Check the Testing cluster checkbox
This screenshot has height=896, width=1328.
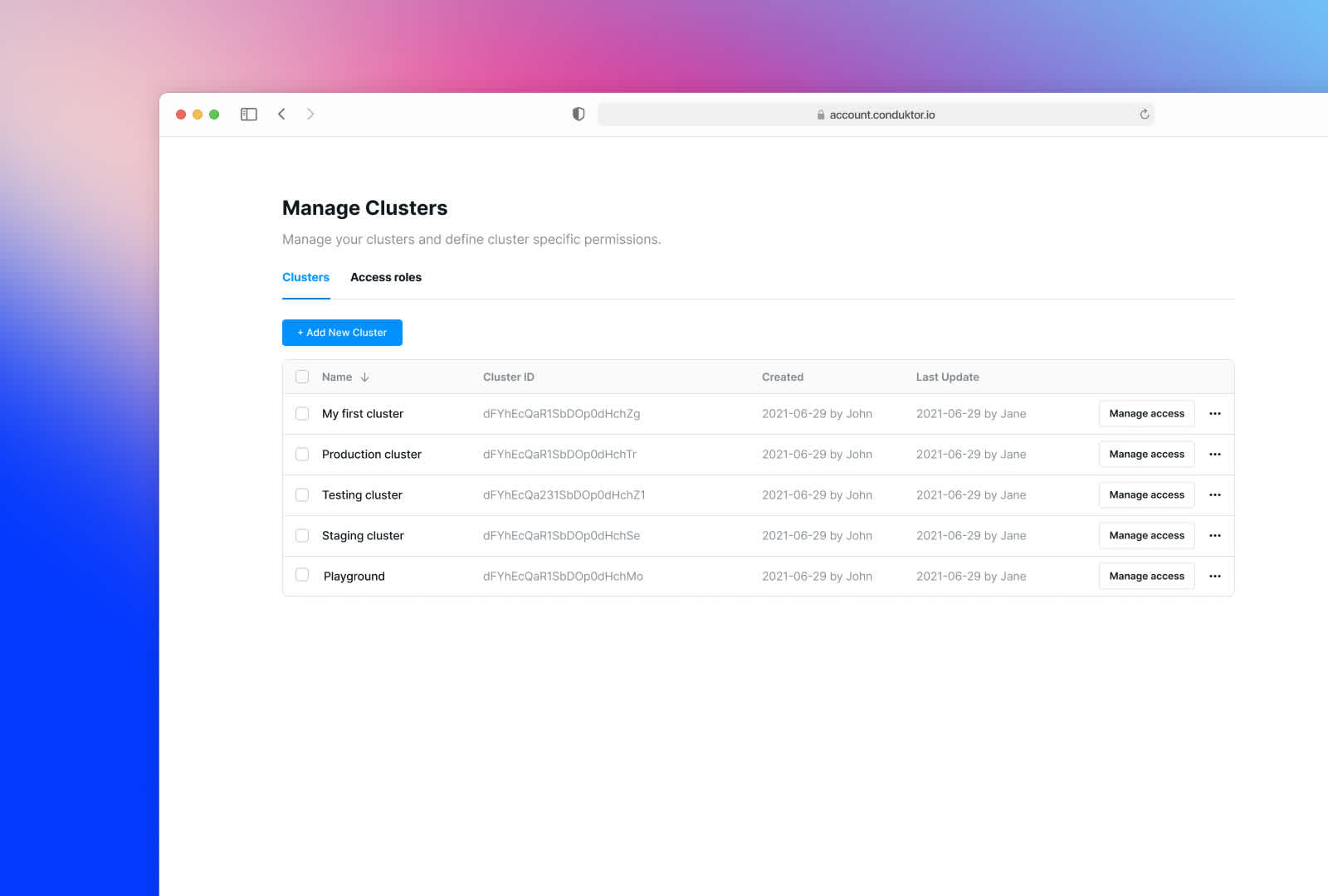[x=302, y=494]
